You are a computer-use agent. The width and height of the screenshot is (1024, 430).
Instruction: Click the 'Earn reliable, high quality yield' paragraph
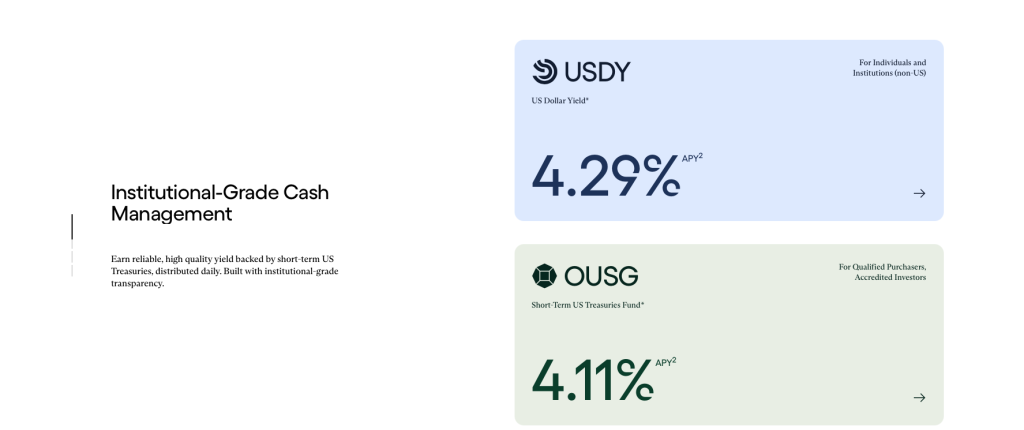225,271
